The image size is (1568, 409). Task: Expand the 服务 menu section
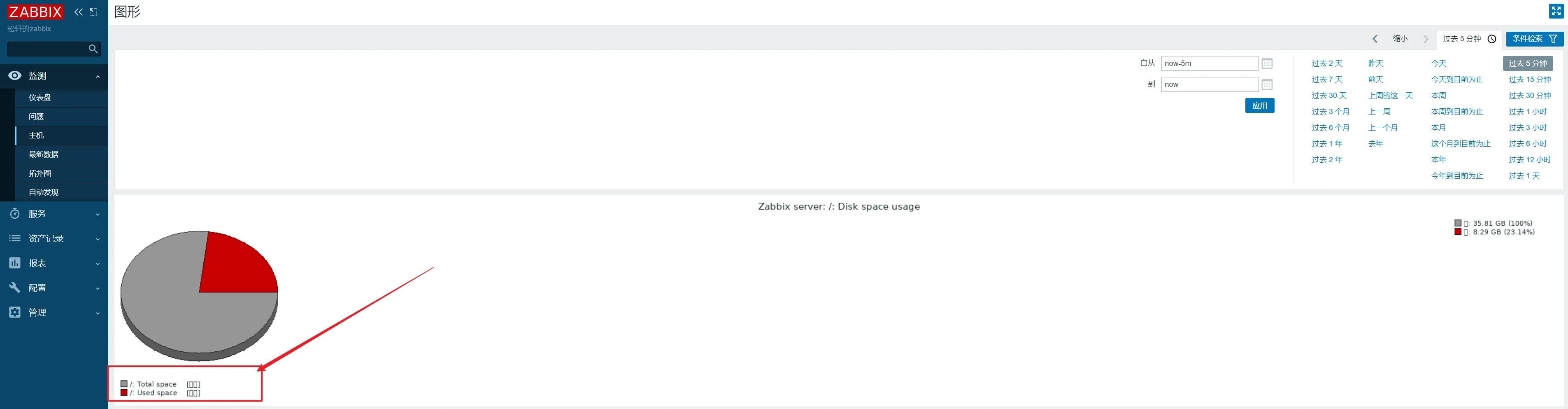(x=54, y=214)
